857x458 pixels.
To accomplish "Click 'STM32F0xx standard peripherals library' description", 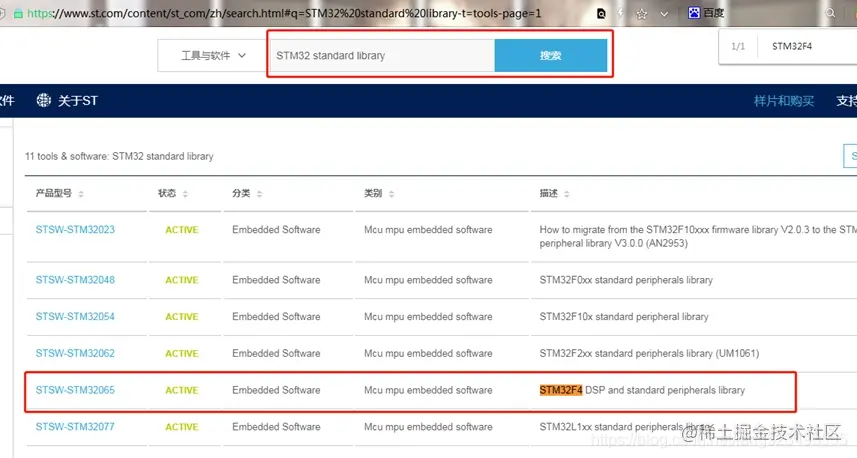I will pos(626,280).
